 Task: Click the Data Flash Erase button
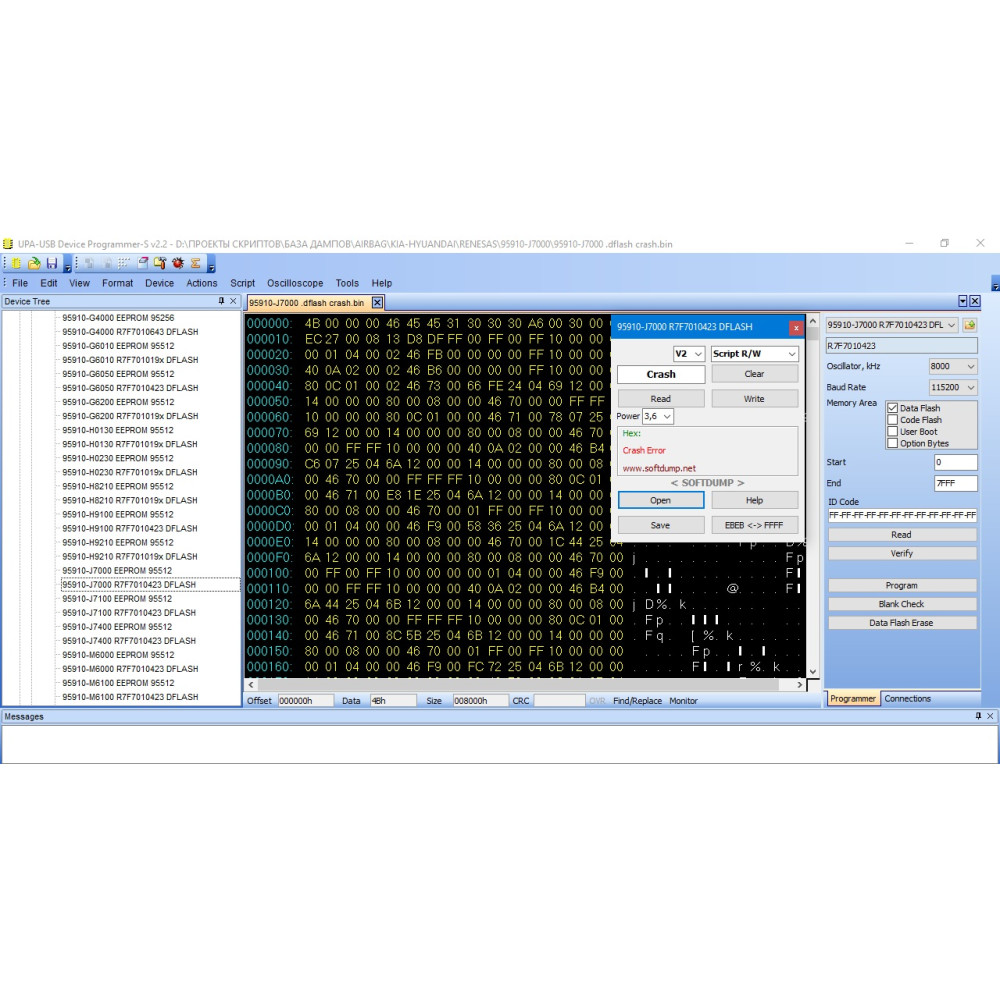902,622
